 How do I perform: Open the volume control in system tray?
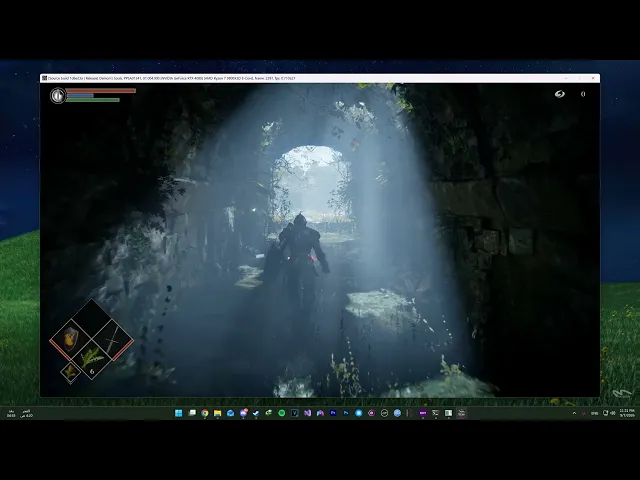(x=613, y=413)
